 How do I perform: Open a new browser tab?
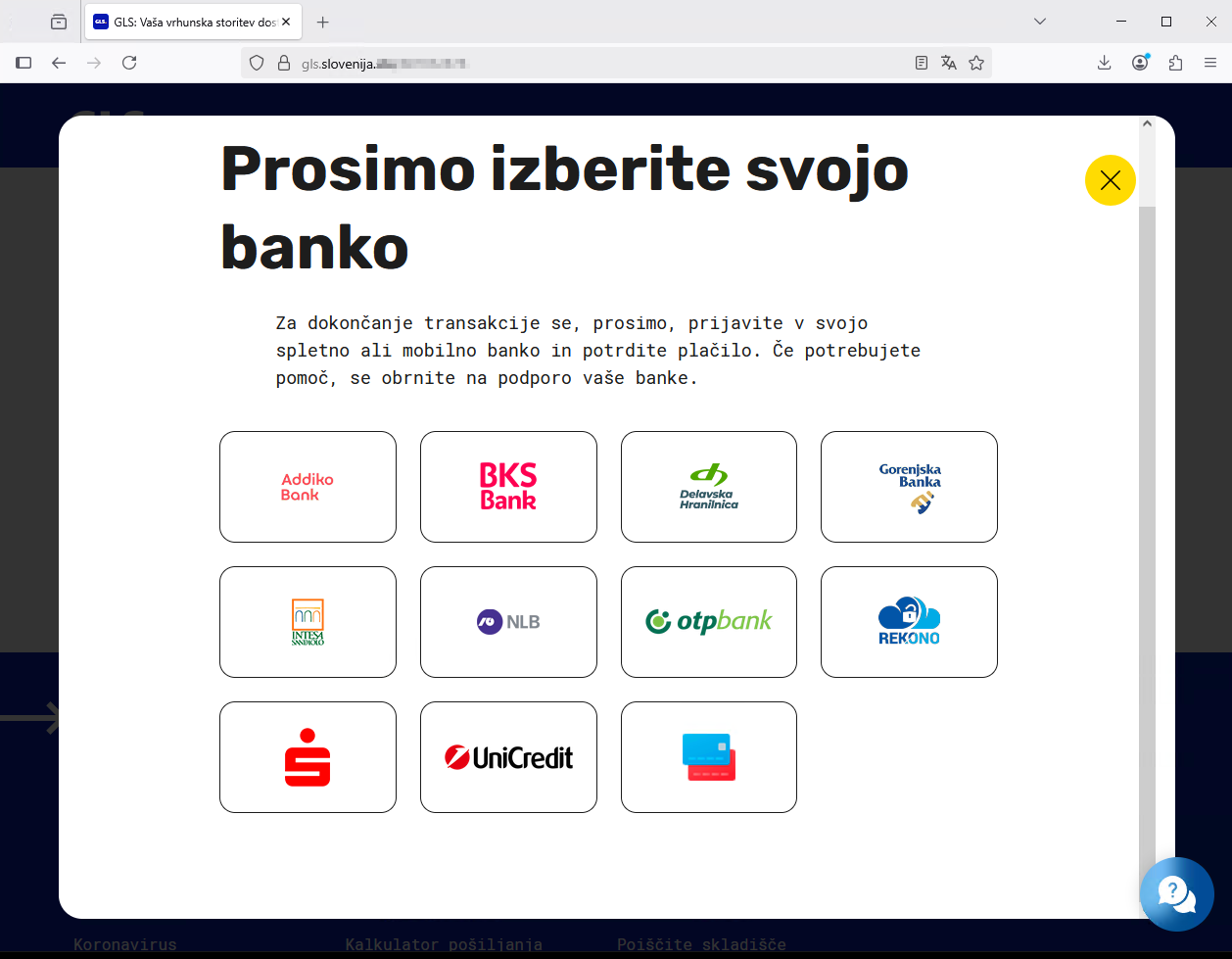[323, 22]
